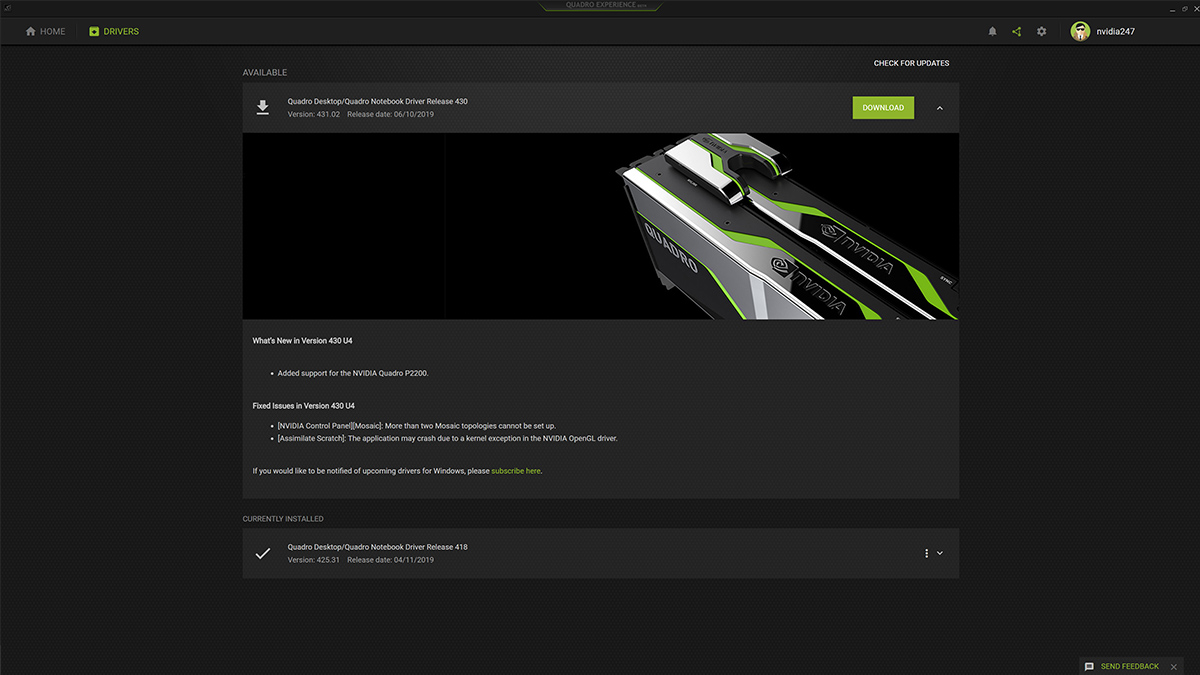The height and width of the screenshot is (675, 1200).
Task: Open settings via the gear icon
Action: coord(1041,32)
